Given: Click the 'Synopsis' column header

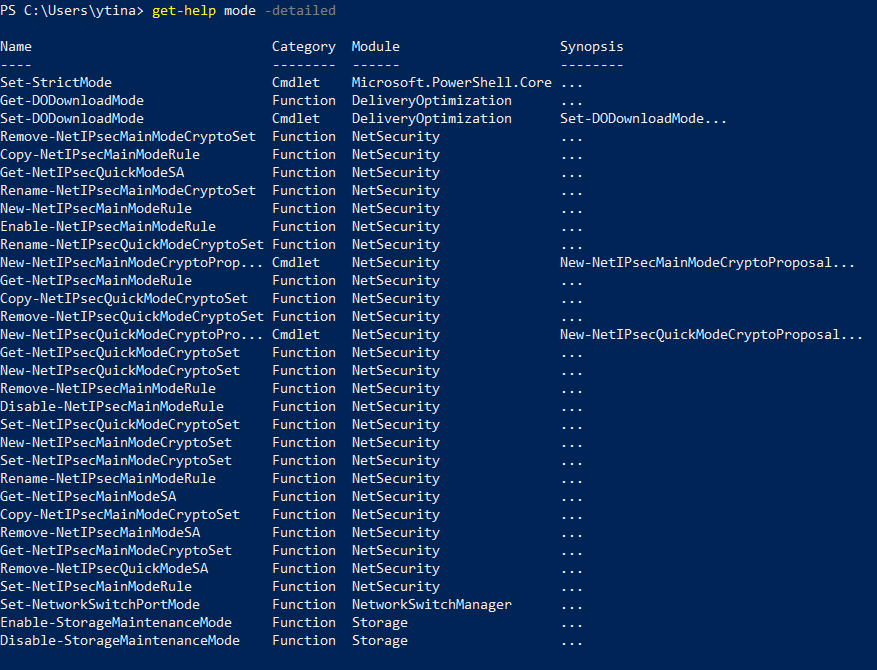Looking at the screenshot, I should (x=591, y=47).
